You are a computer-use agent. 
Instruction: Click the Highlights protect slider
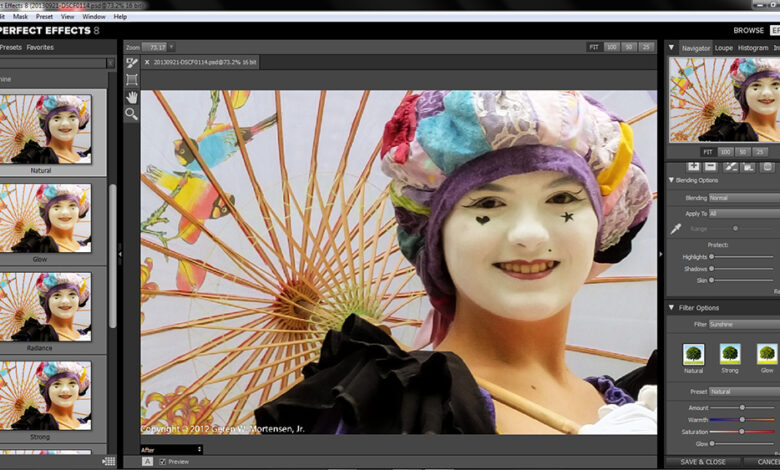(742, 257)
